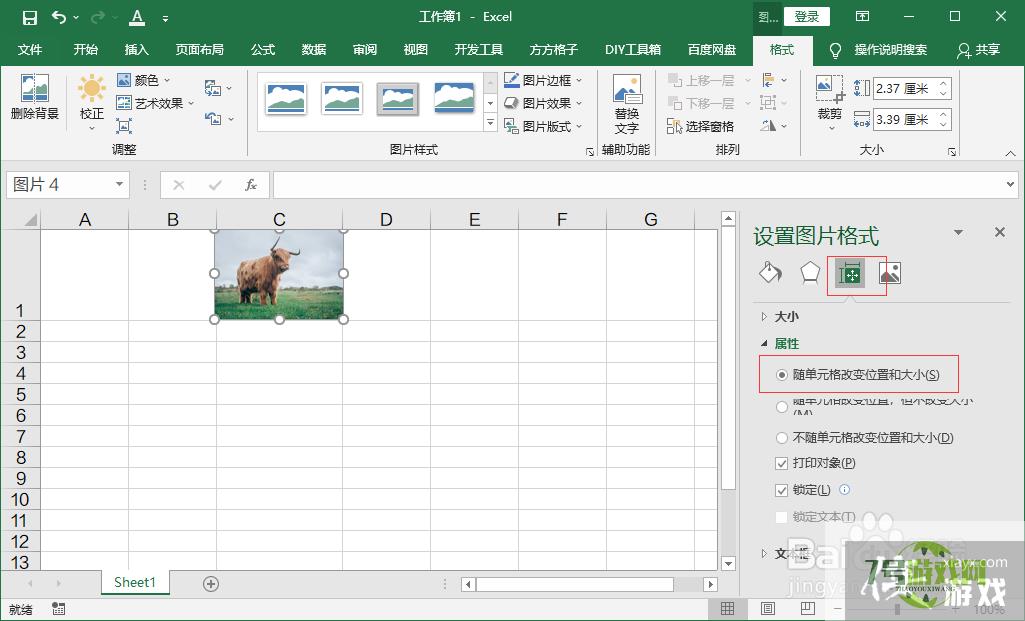Viewport: 1025px width, 621px height.
Task: Click the compress pictures icon below 艺术效果
Action: pos(124,126)
